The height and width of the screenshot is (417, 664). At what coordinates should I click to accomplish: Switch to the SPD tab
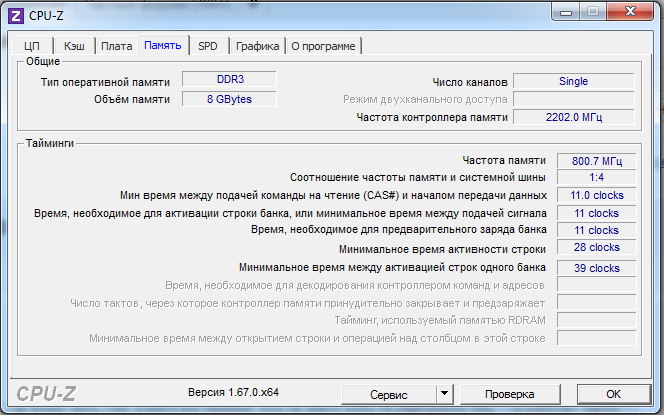click(x=208, y=46)
